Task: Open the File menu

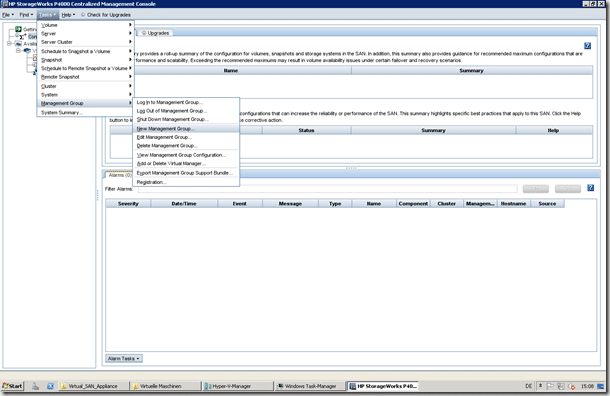Action: tap(8, 15)
